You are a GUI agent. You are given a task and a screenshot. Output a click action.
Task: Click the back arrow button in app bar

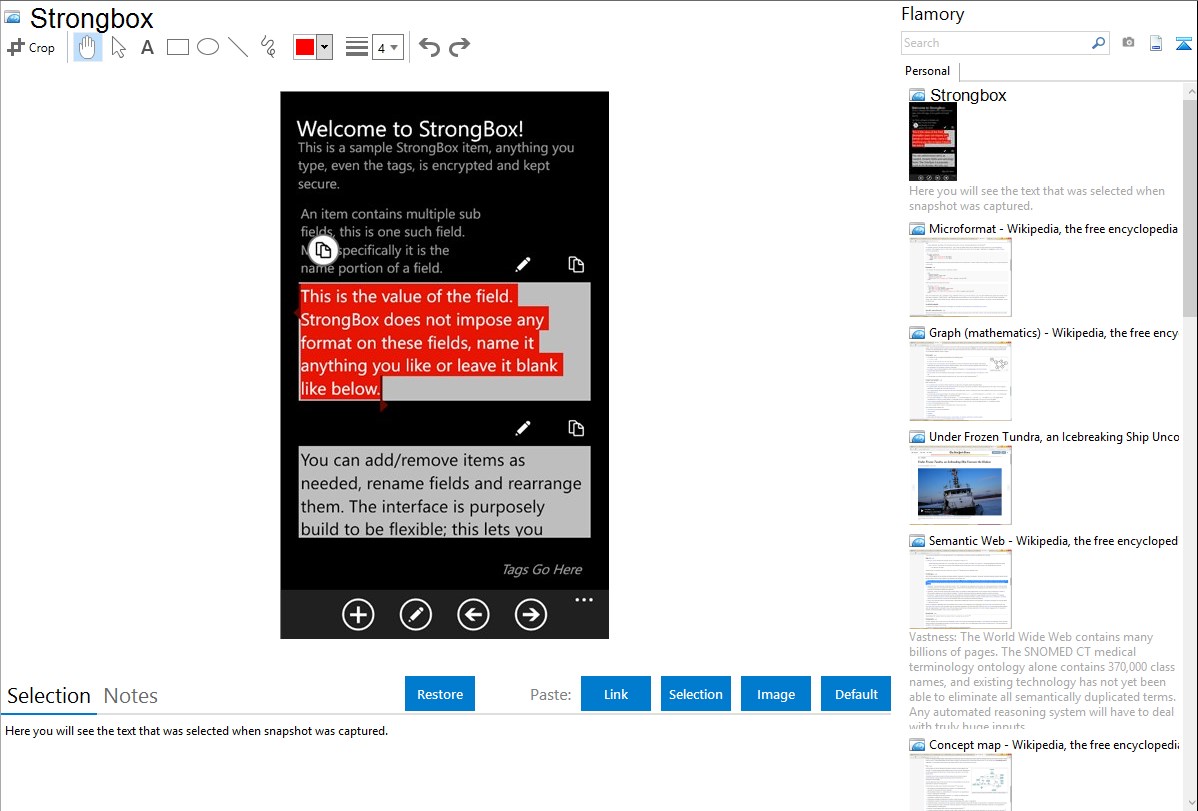pos(474,615)
